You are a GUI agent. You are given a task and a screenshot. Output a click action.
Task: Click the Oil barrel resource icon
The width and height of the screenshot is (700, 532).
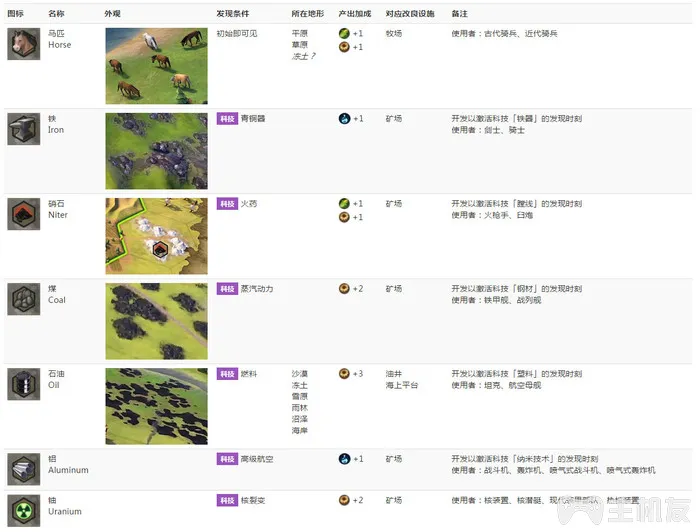24,384
